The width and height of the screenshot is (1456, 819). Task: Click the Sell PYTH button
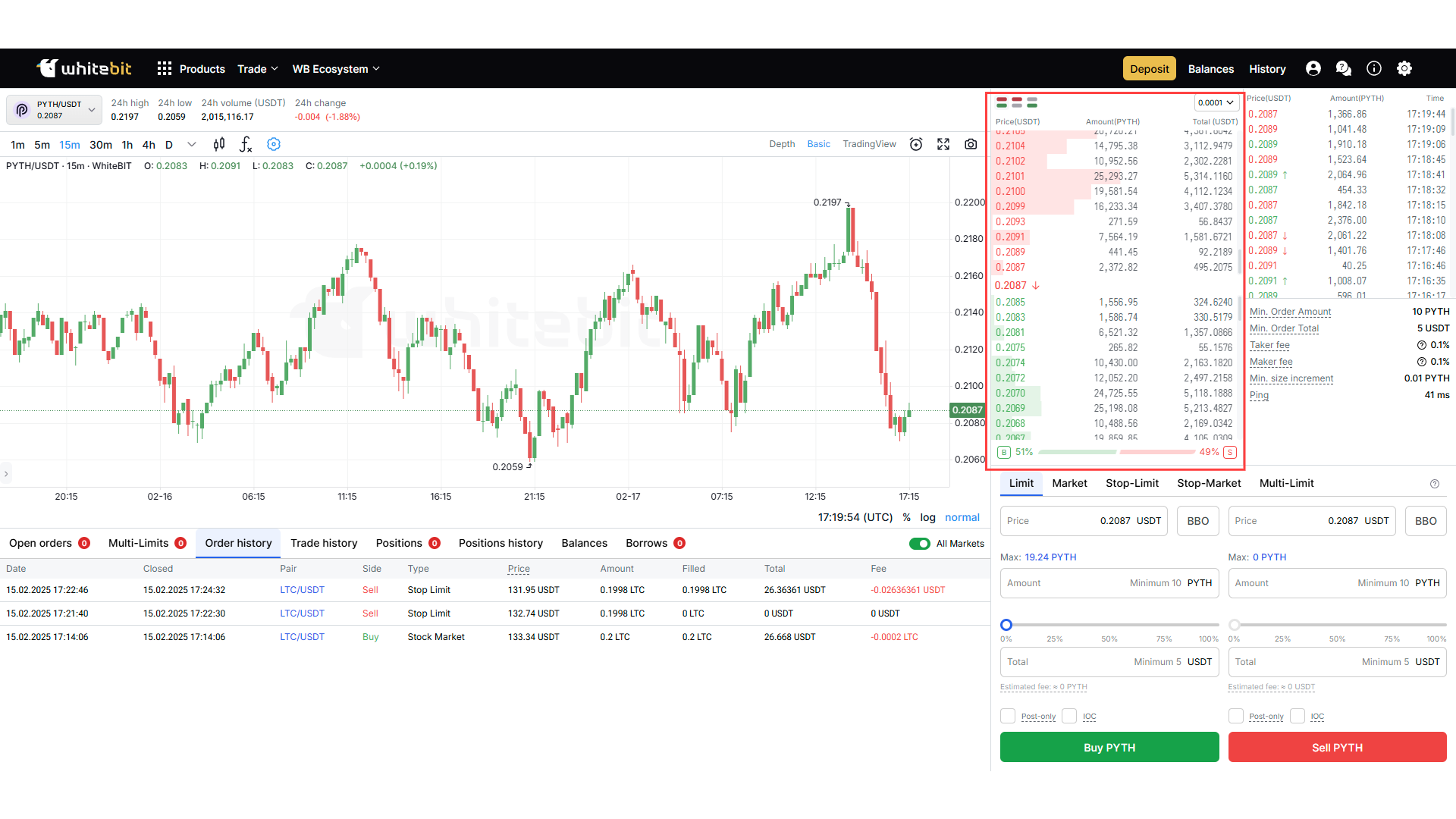click(1338, 747)
